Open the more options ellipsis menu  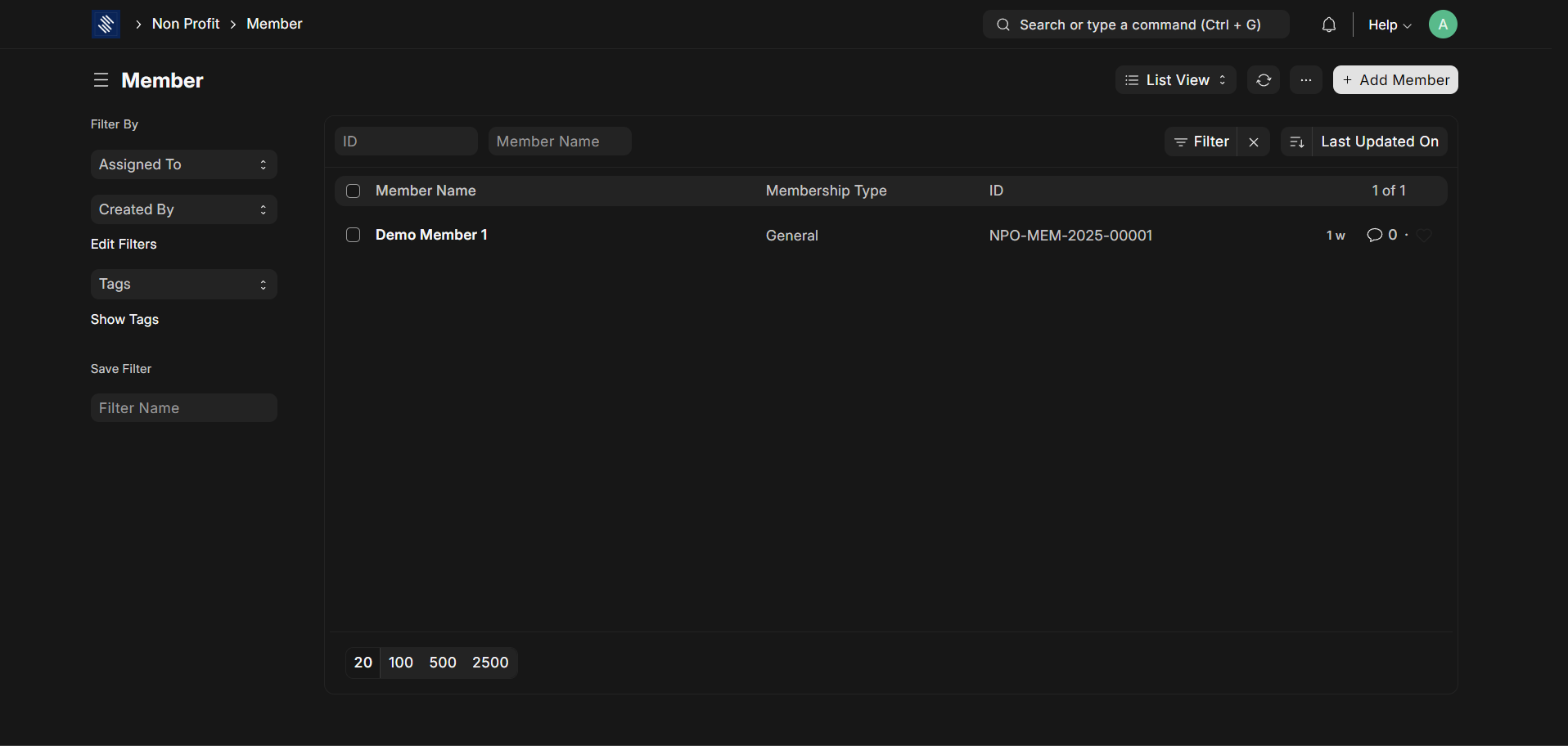pos(1305,79)
